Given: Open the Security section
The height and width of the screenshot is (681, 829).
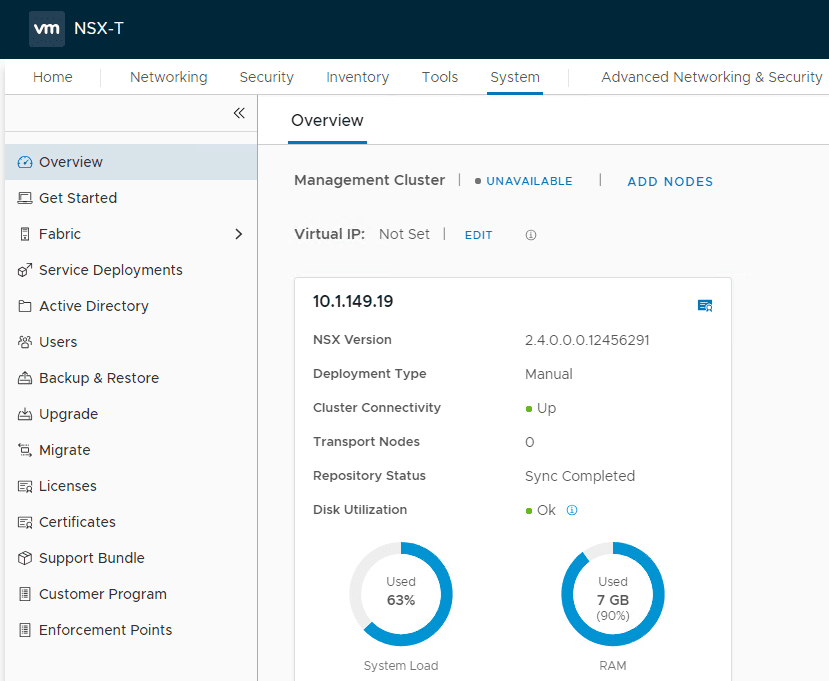Looking at the screenshot, I should pyautogui.click(x=266, y=77).
